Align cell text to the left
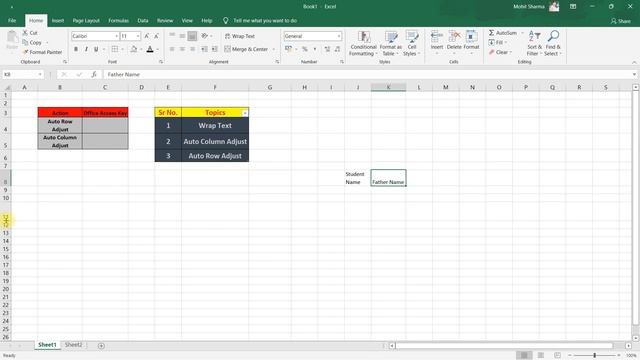This screenshot has height=360, width=640. click(172, 49)
